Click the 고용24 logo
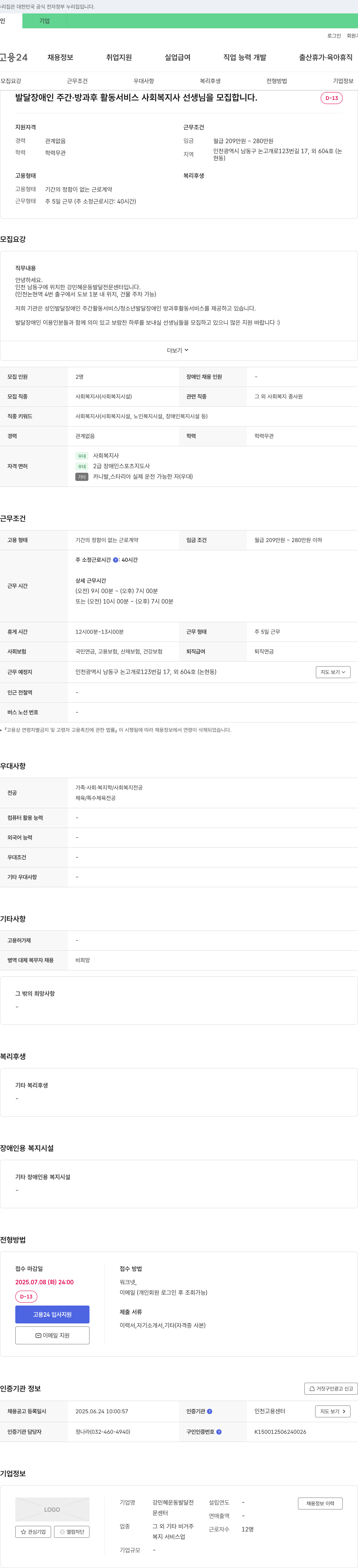 click(13, 57)
